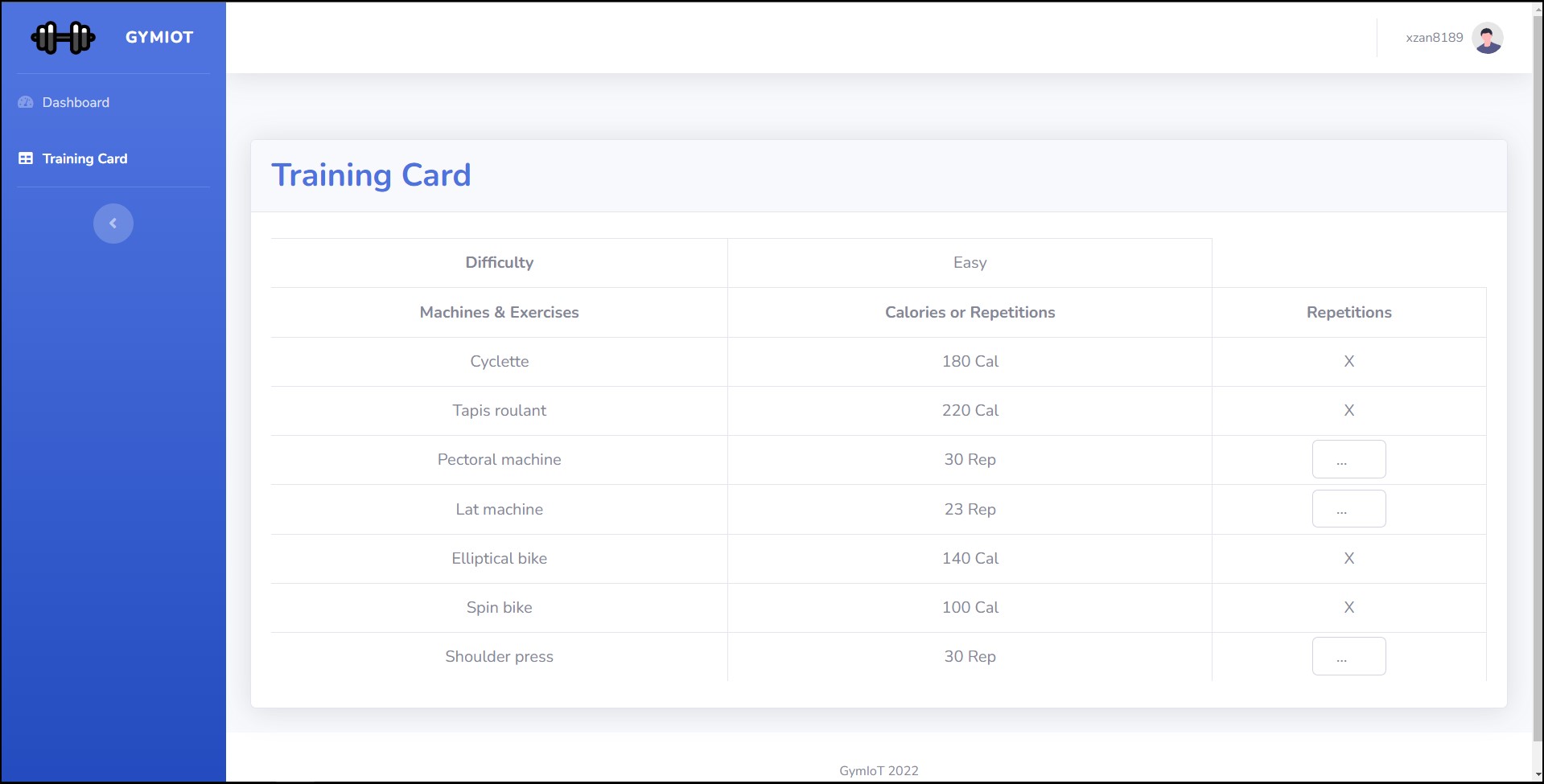
Task: Select the Elliptical bike cell
Action: click(500, 558)
